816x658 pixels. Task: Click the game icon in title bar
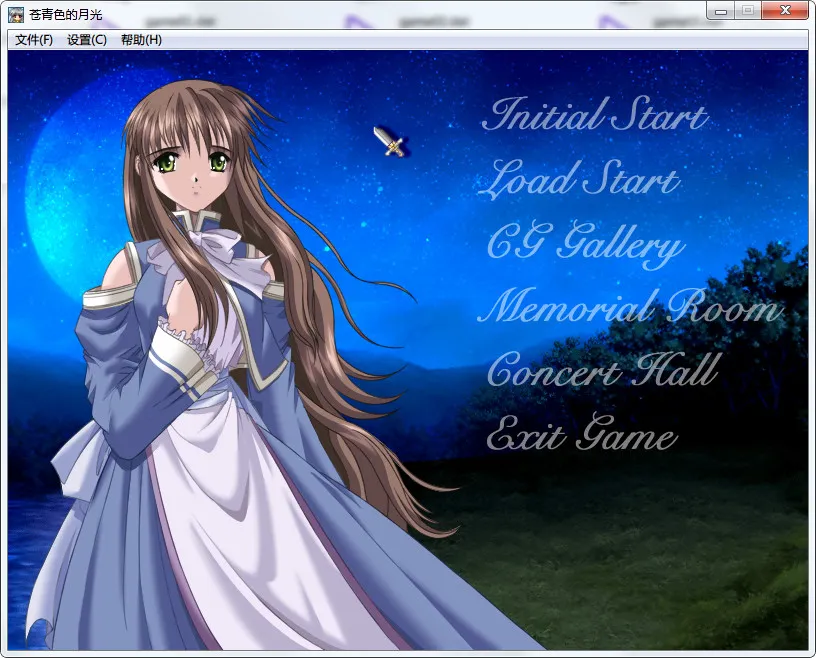[16, 14]
